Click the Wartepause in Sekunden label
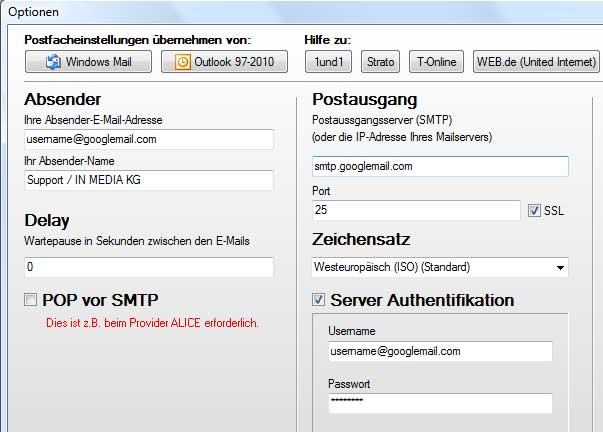 tap(137, 241)
